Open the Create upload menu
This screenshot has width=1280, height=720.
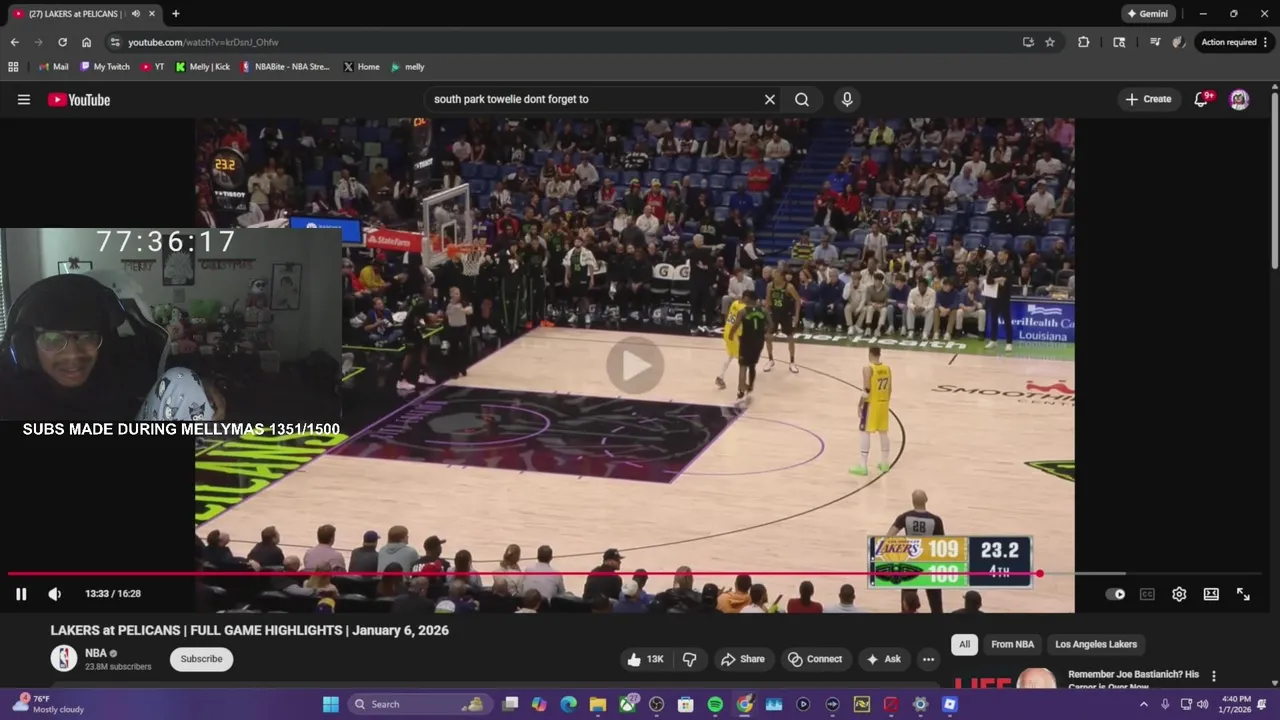tap(1148, 99)
